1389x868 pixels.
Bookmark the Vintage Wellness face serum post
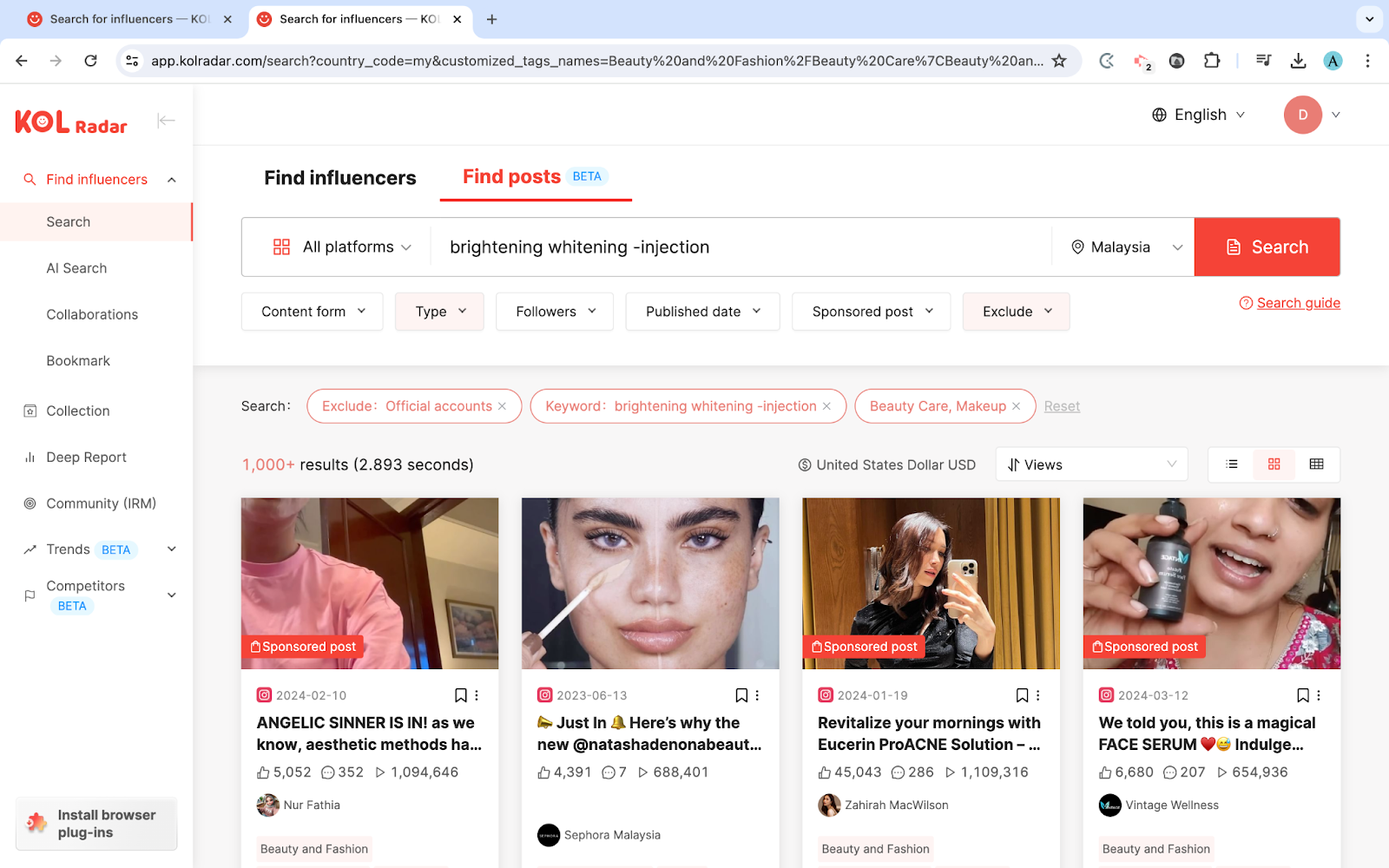click(1302, 695)
